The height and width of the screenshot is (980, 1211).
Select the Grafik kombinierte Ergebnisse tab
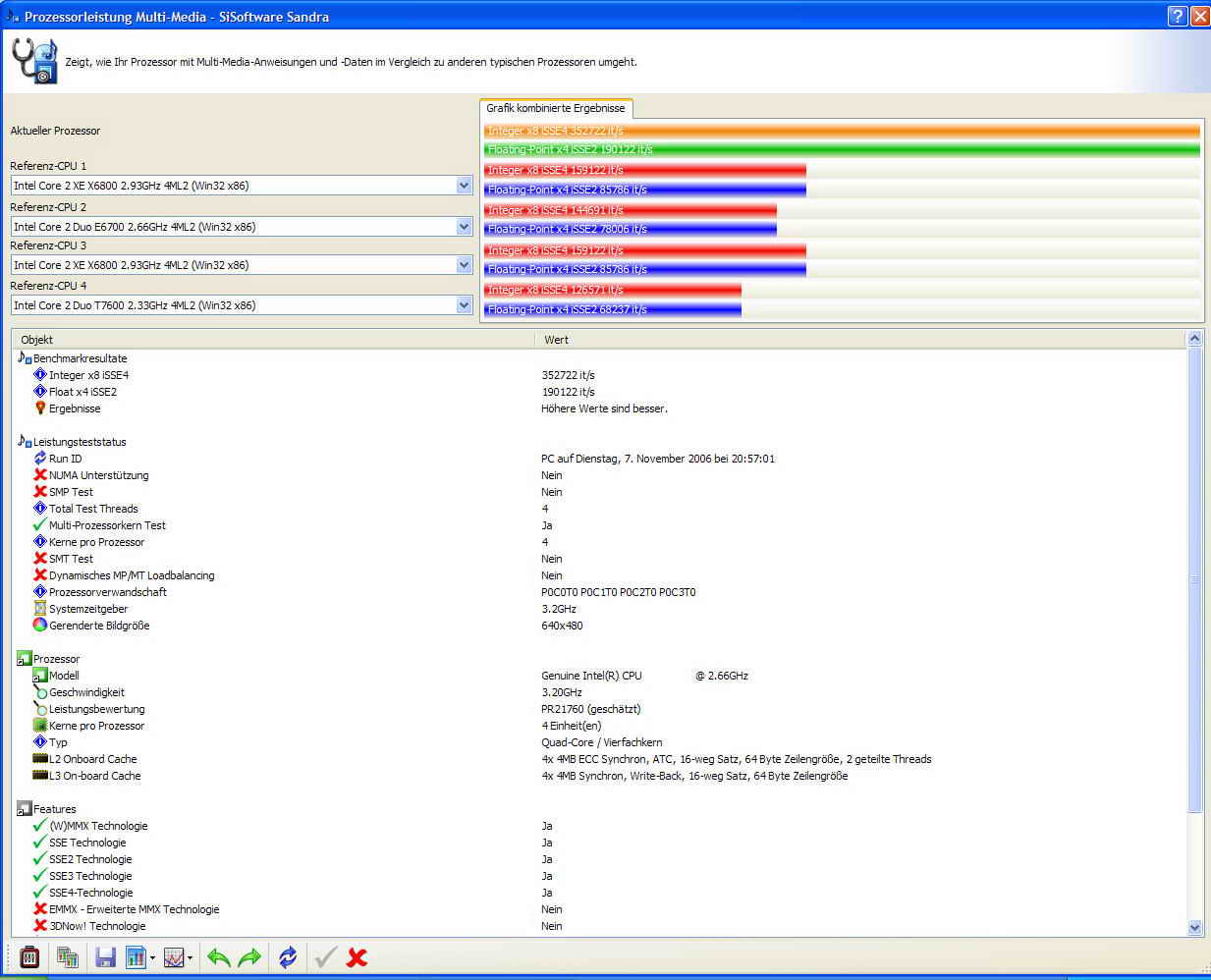click(556, 108)
